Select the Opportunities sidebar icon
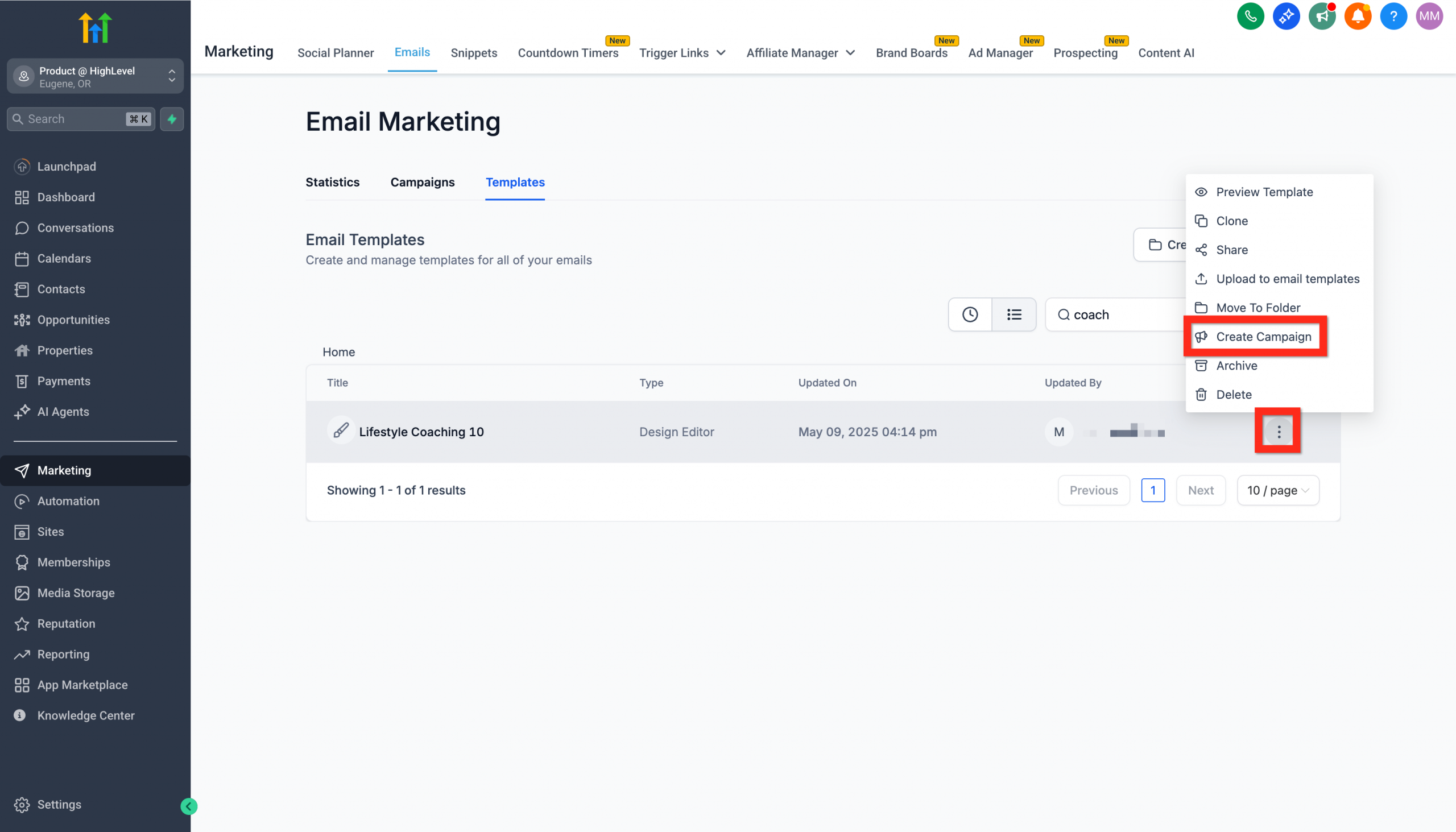The image size is (1456, 832). point(22,320)
